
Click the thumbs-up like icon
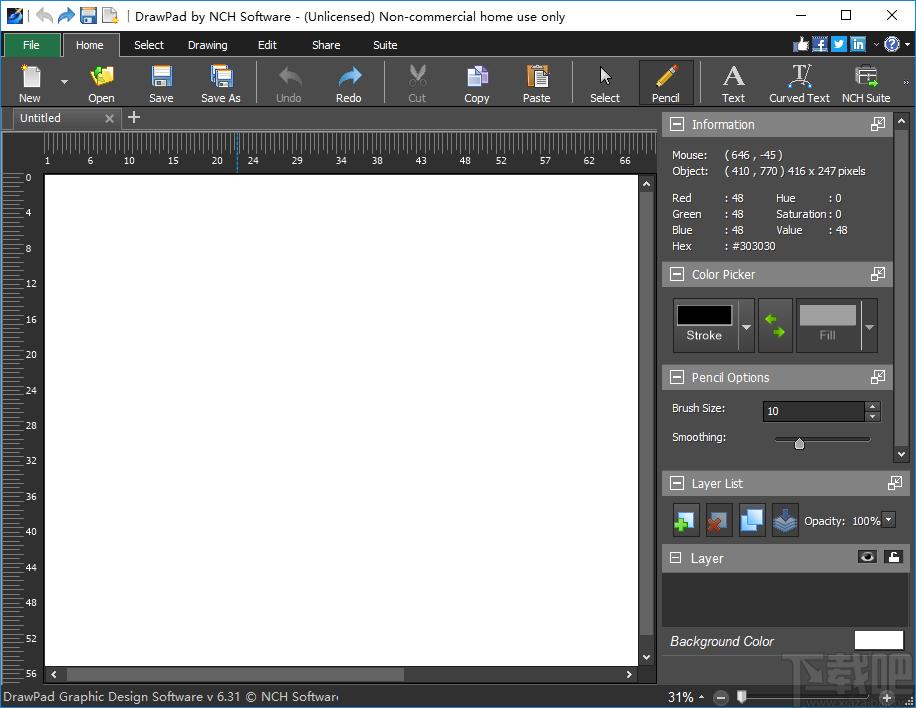[x=800, y=44]
